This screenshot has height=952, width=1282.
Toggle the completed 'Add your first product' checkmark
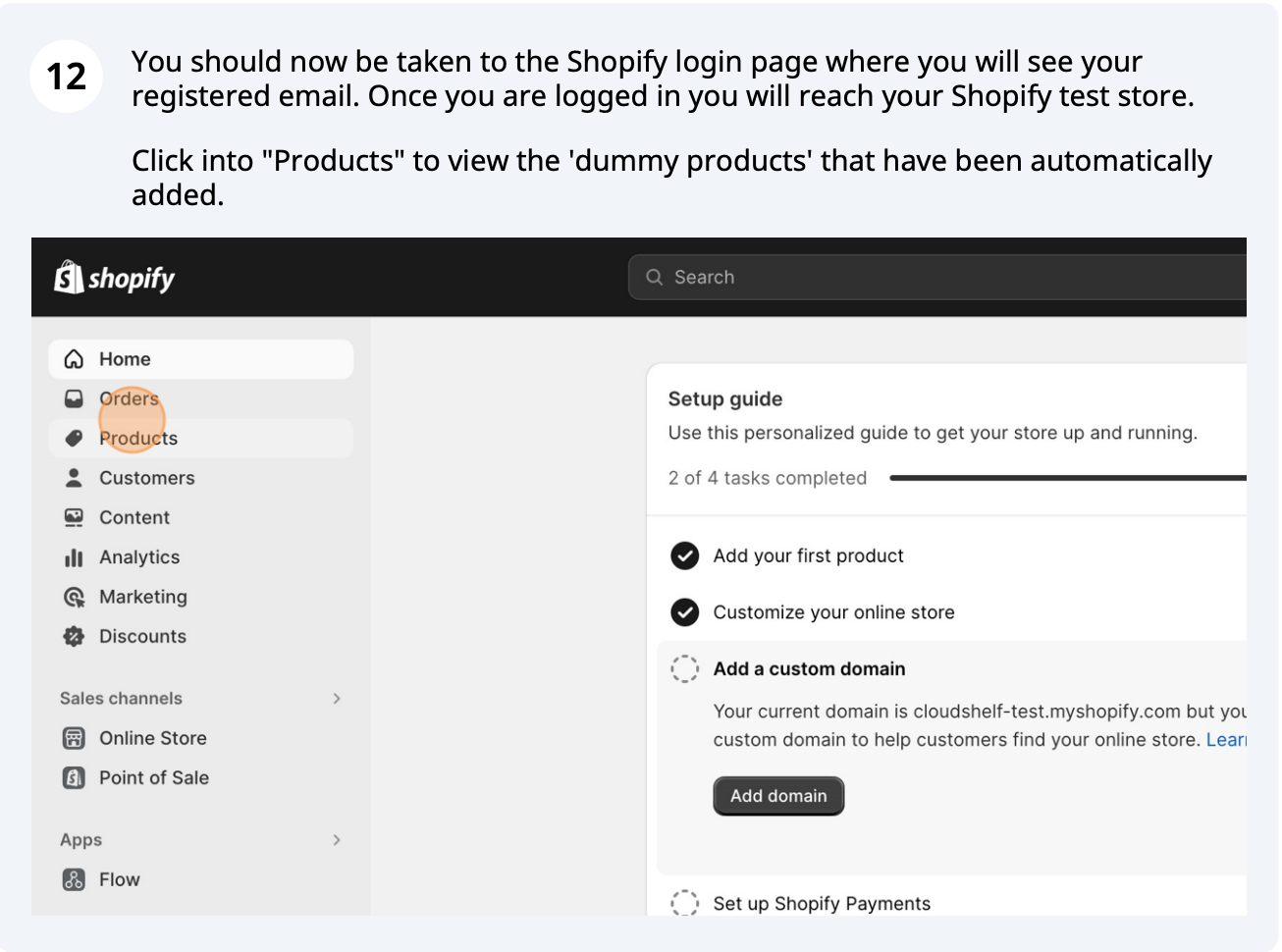pyautogui.click(x=684, y=555)
